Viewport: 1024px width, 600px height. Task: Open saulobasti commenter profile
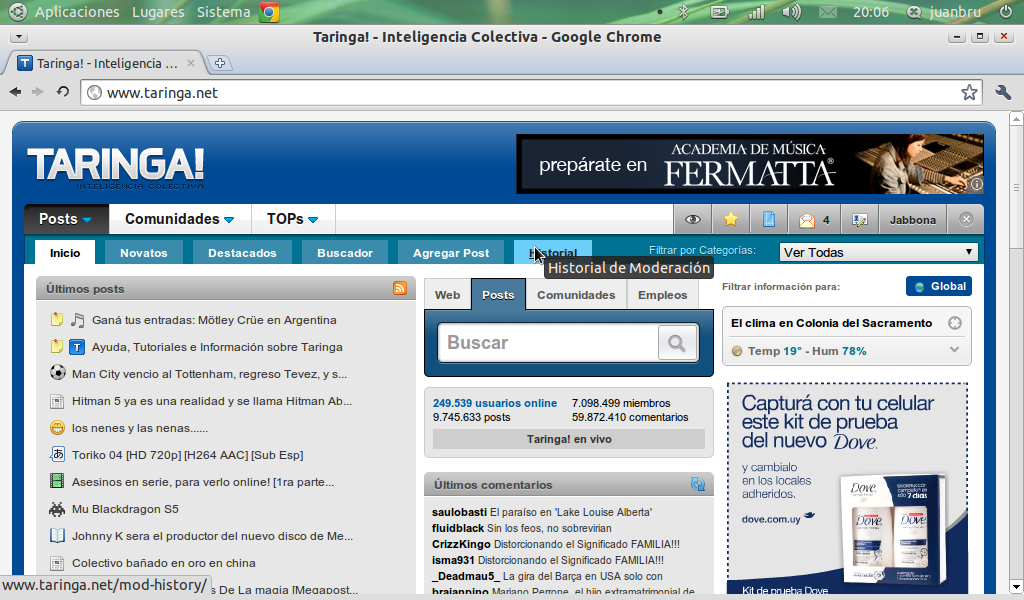[459, 512]
